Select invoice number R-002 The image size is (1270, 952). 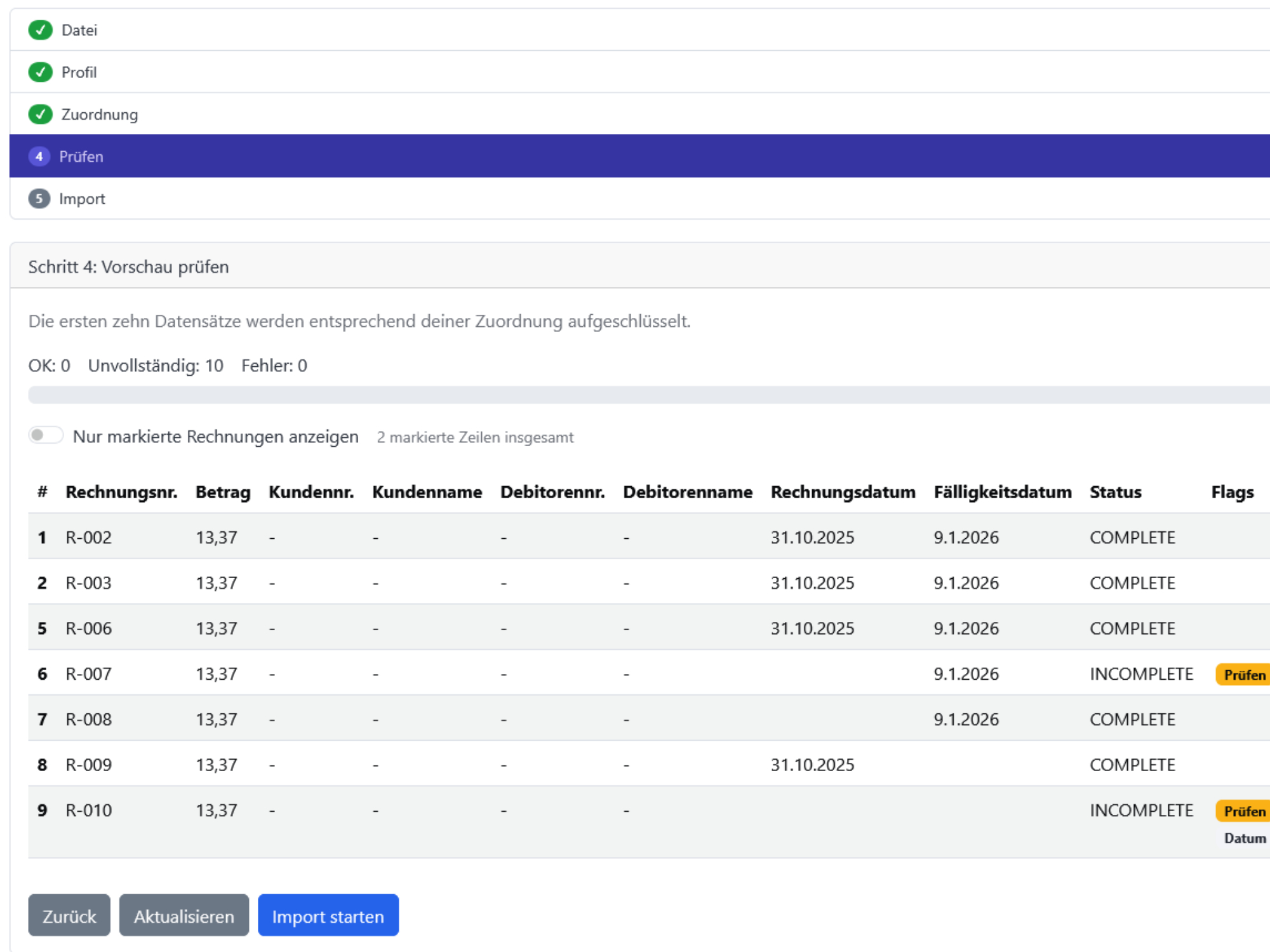pos(89,538)
